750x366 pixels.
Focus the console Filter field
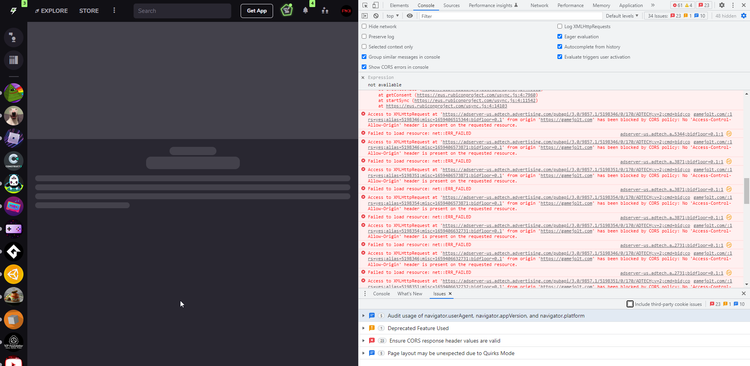(x=510, y=16)
